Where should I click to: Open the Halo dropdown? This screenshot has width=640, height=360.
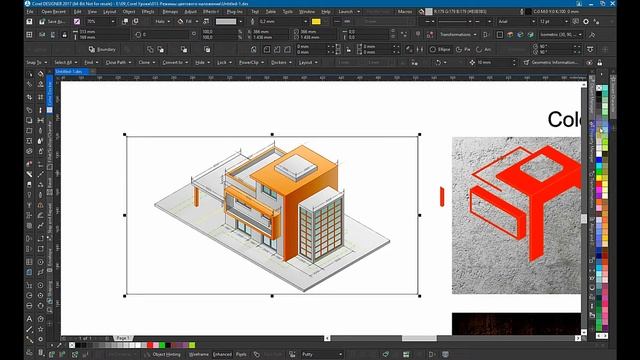(x=162, y=21)
